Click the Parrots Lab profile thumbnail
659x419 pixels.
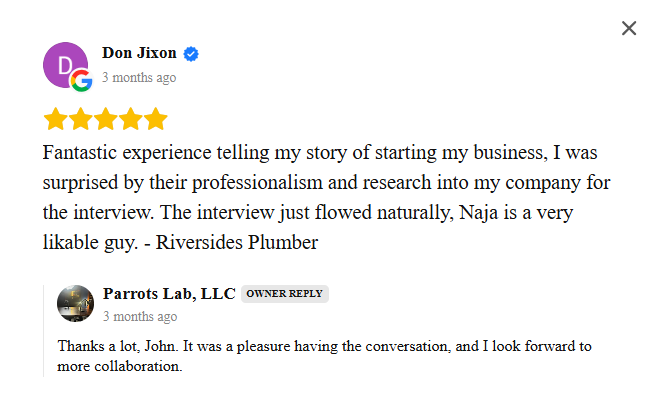point(76,303)
